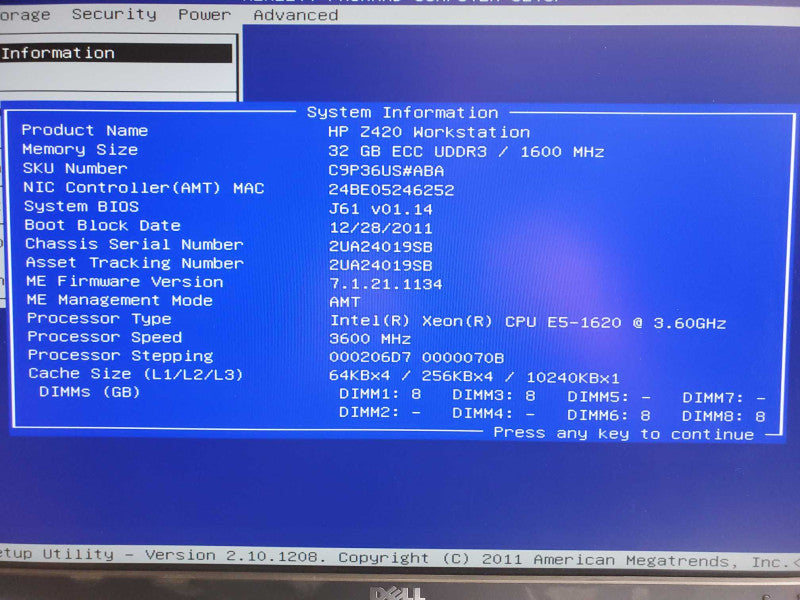Click the NIC Controller(AMT) MAC label
This screenshot has width=800, height=600.
pyautogui.click(x=144, y=188)
